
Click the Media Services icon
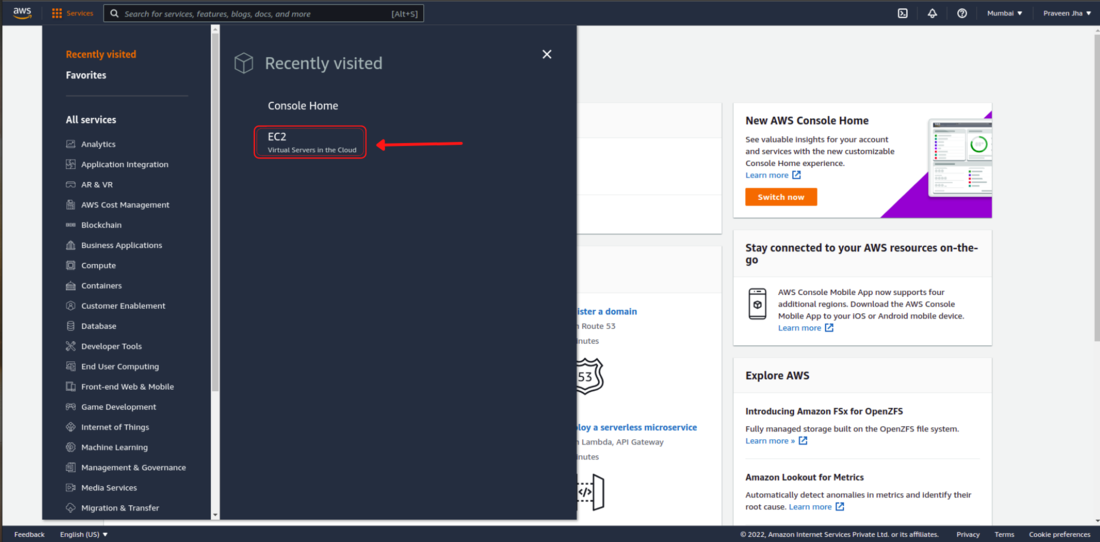[x=70, y=488]
